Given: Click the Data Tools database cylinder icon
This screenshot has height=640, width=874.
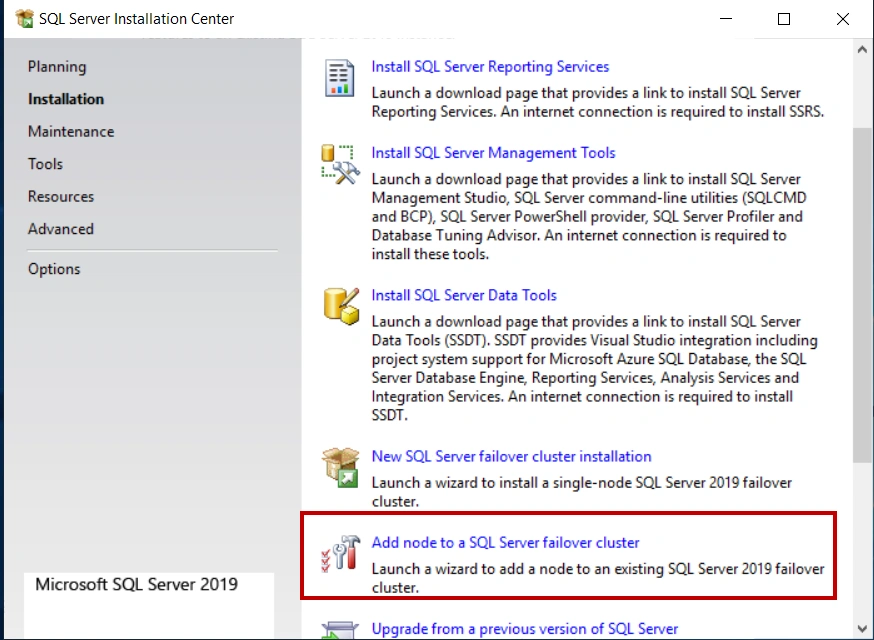Looking at the screenshot, I should click(x=341, y=306).
